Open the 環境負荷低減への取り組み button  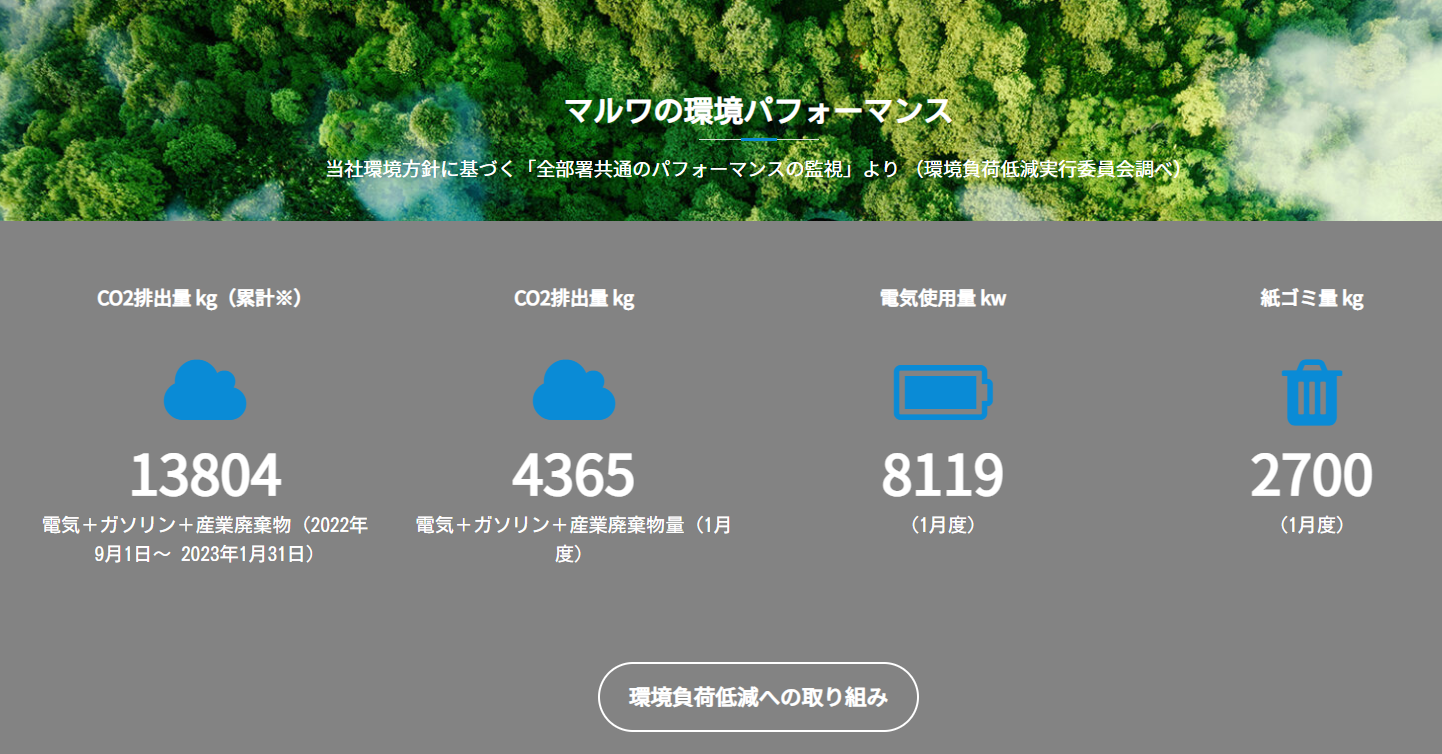click(x=758, y=697)
